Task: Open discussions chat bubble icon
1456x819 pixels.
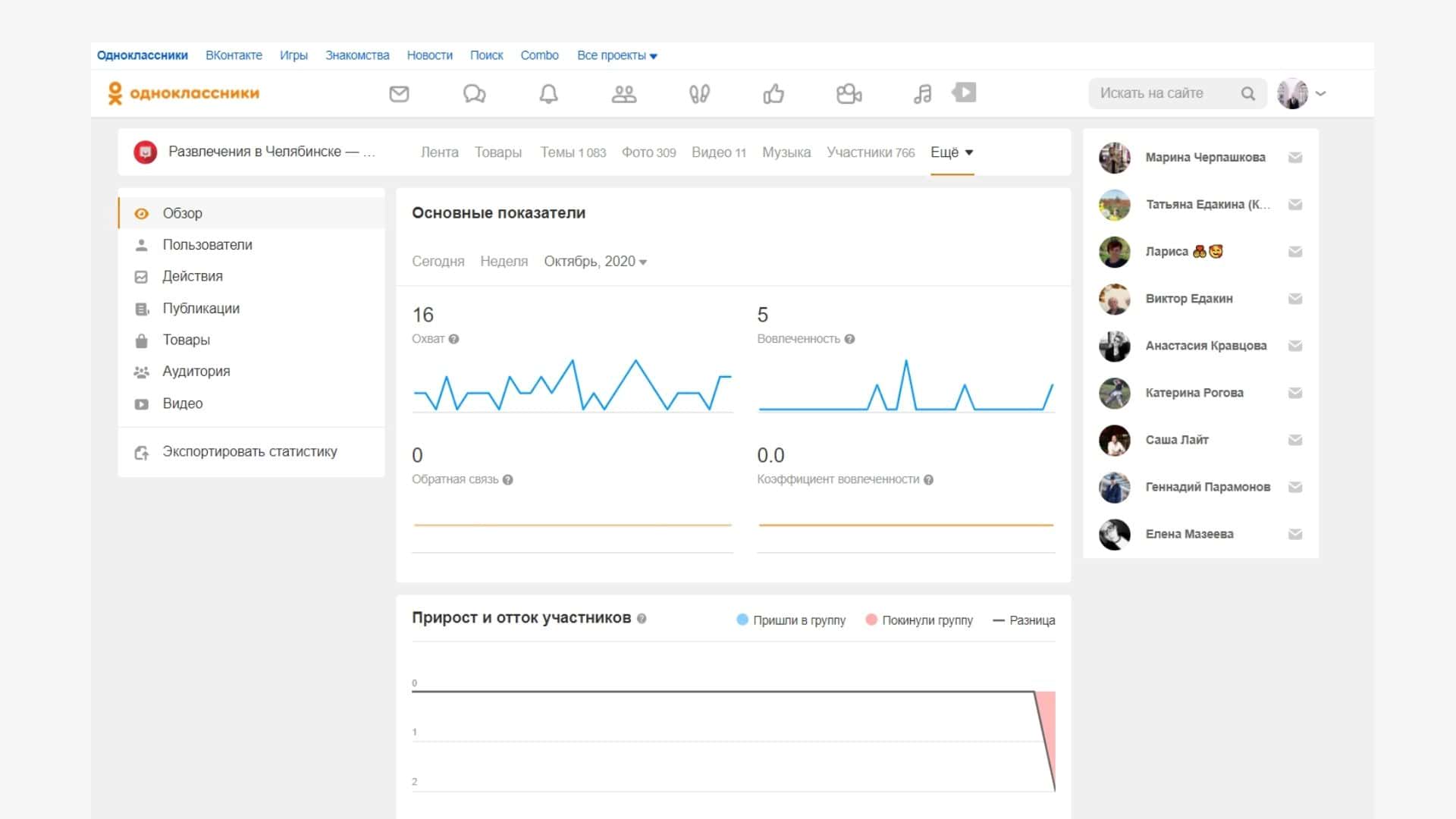Action: 474,94
